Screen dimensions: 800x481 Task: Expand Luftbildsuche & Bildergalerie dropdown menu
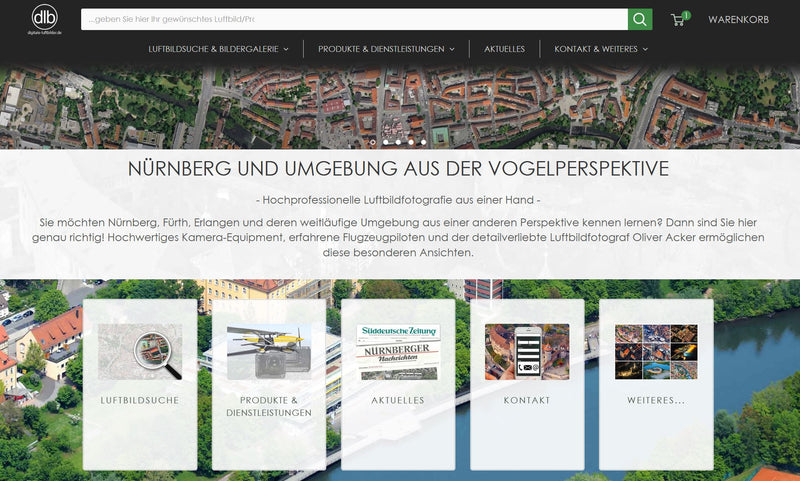click(218, 48)
